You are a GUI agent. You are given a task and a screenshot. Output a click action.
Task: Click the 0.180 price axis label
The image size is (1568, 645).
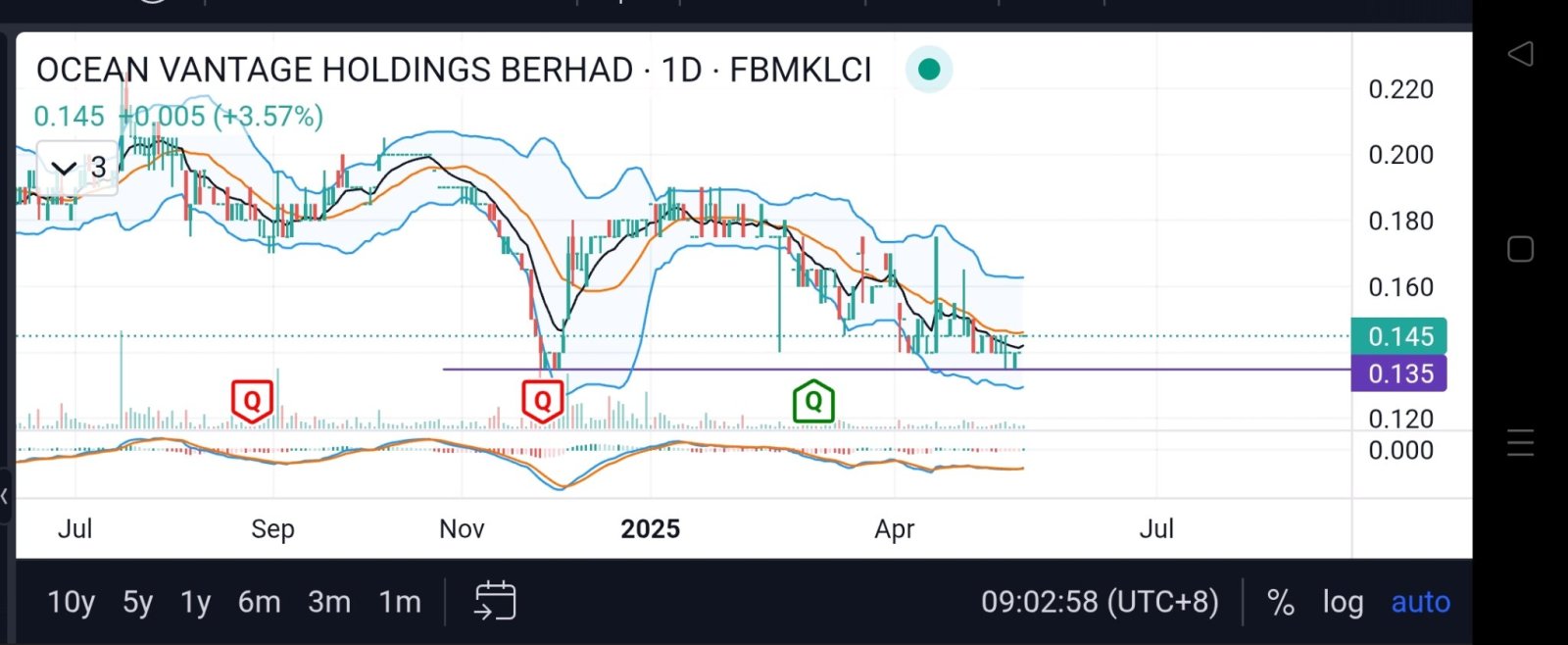[1400, 222]
